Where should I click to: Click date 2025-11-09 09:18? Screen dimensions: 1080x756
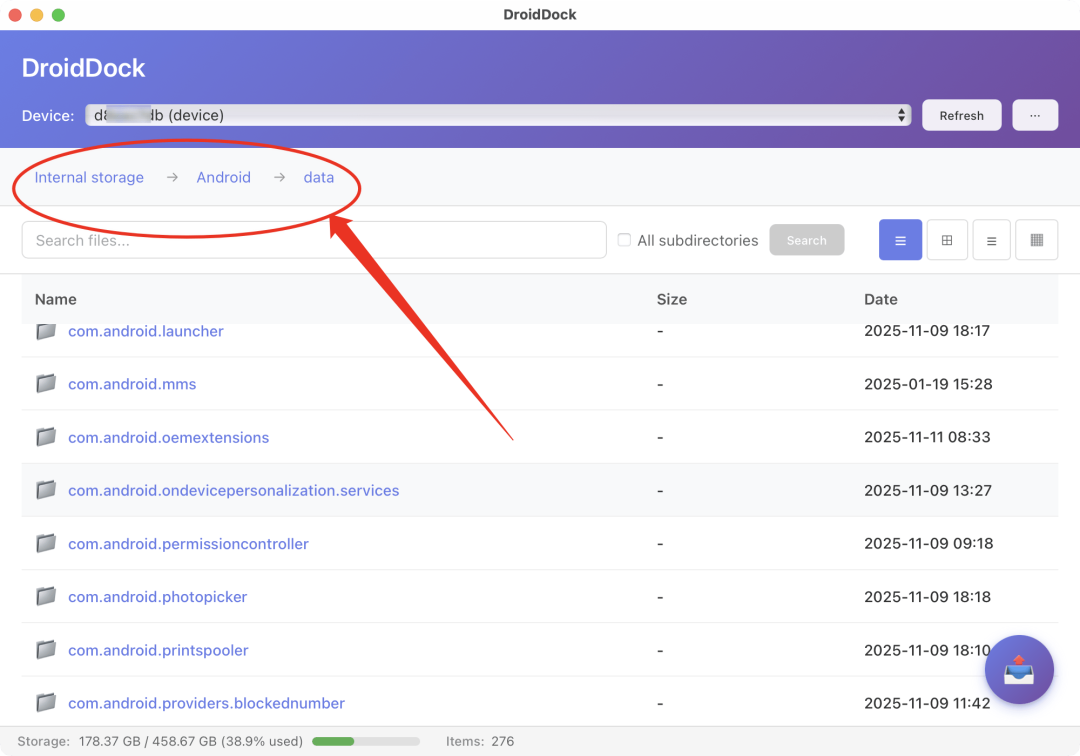[928, 543]
